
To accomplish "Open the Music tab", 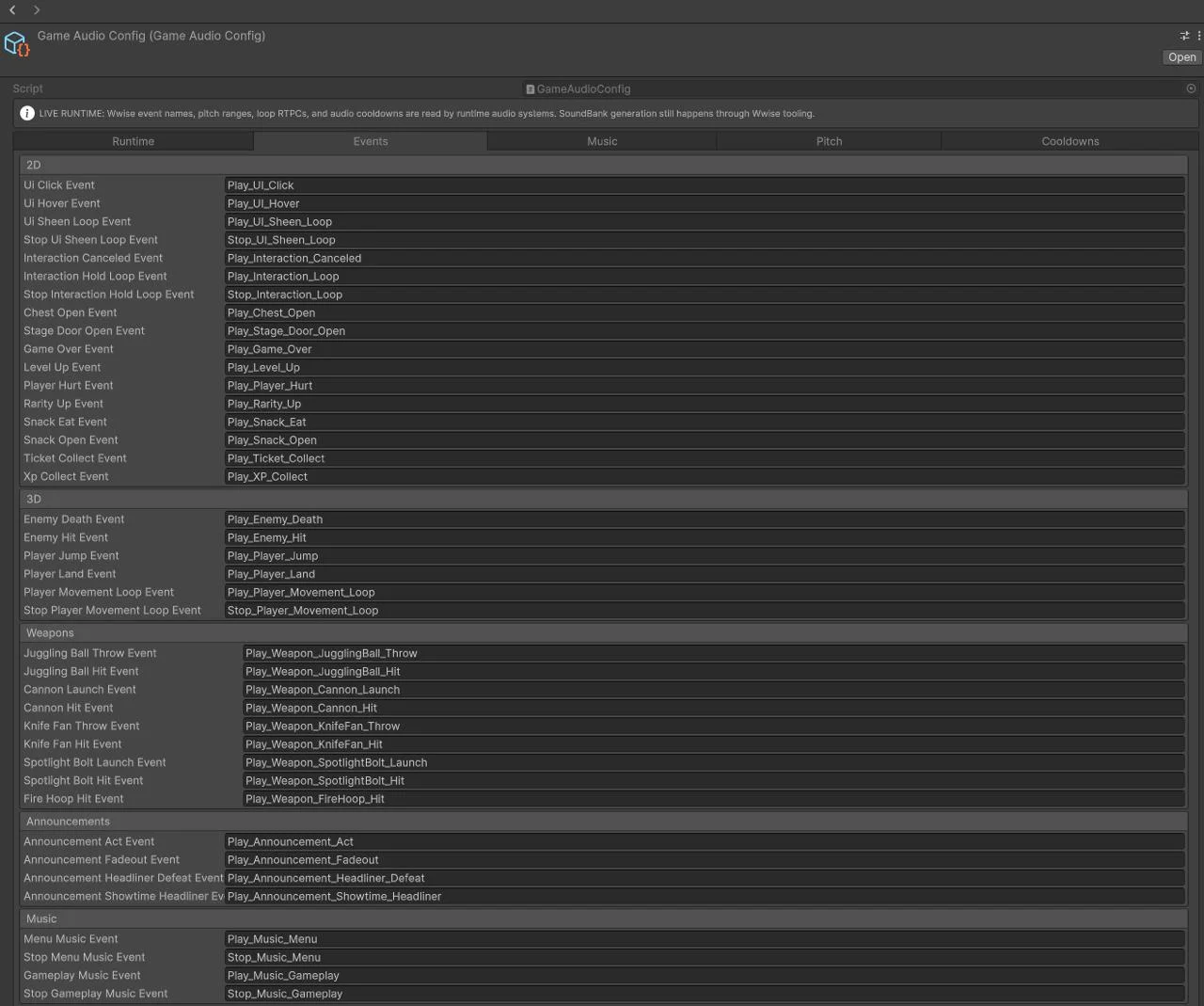I will (x=602, y=141).
